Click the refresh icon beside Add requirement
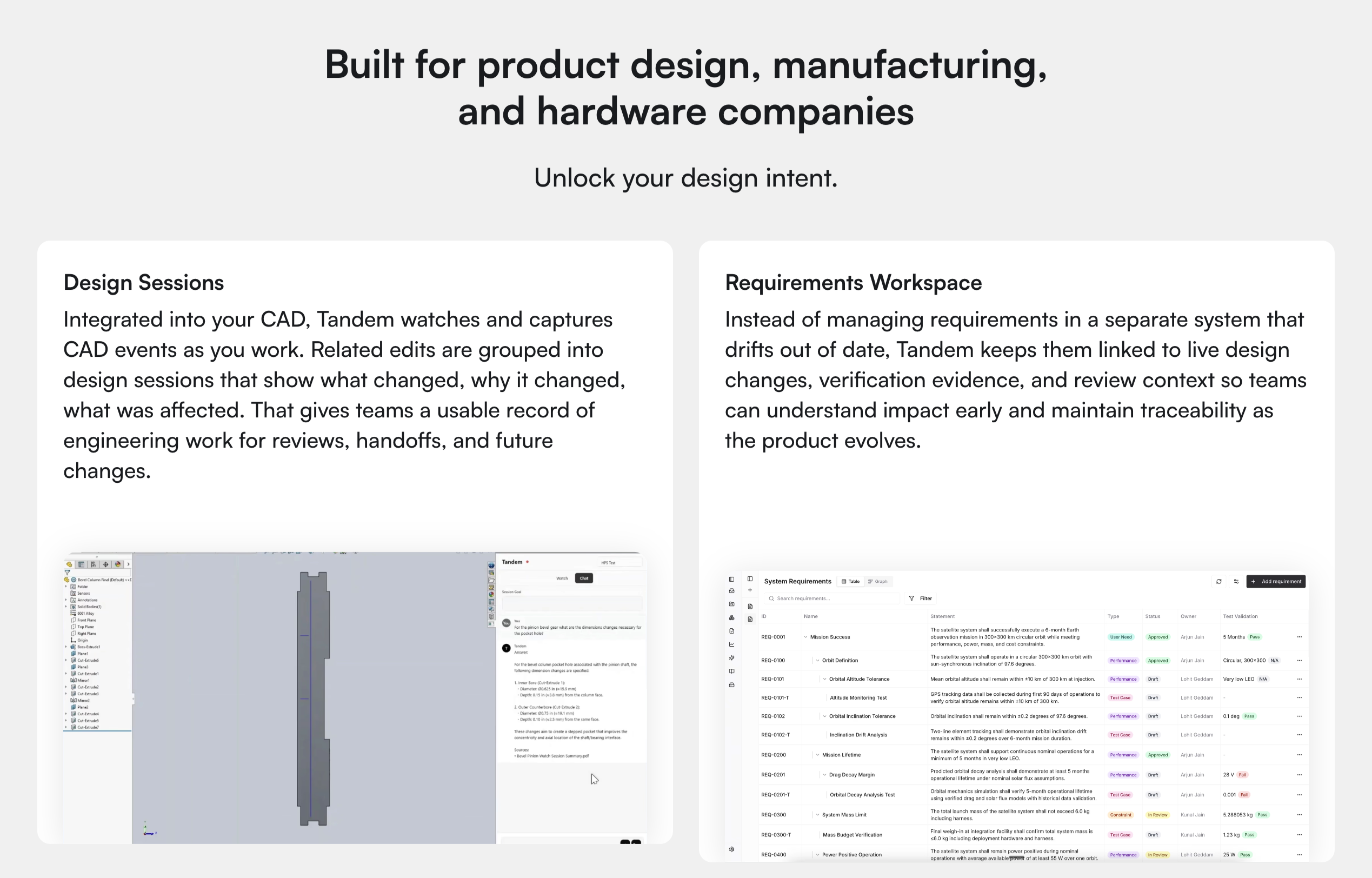 coord(1218,582)
